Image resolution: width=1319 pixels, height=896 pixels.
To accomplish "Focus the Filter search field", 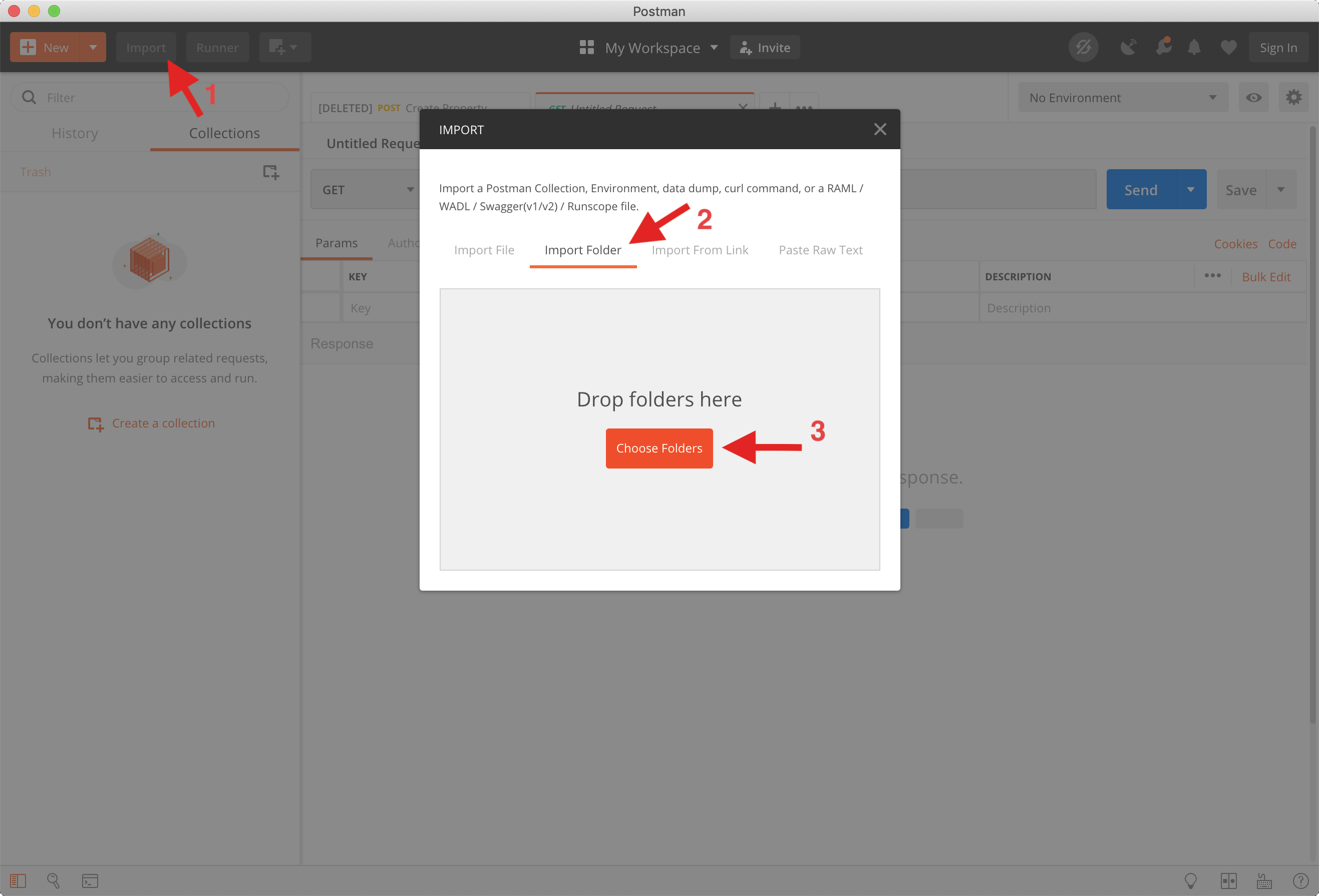I will (x=150, y=98).
